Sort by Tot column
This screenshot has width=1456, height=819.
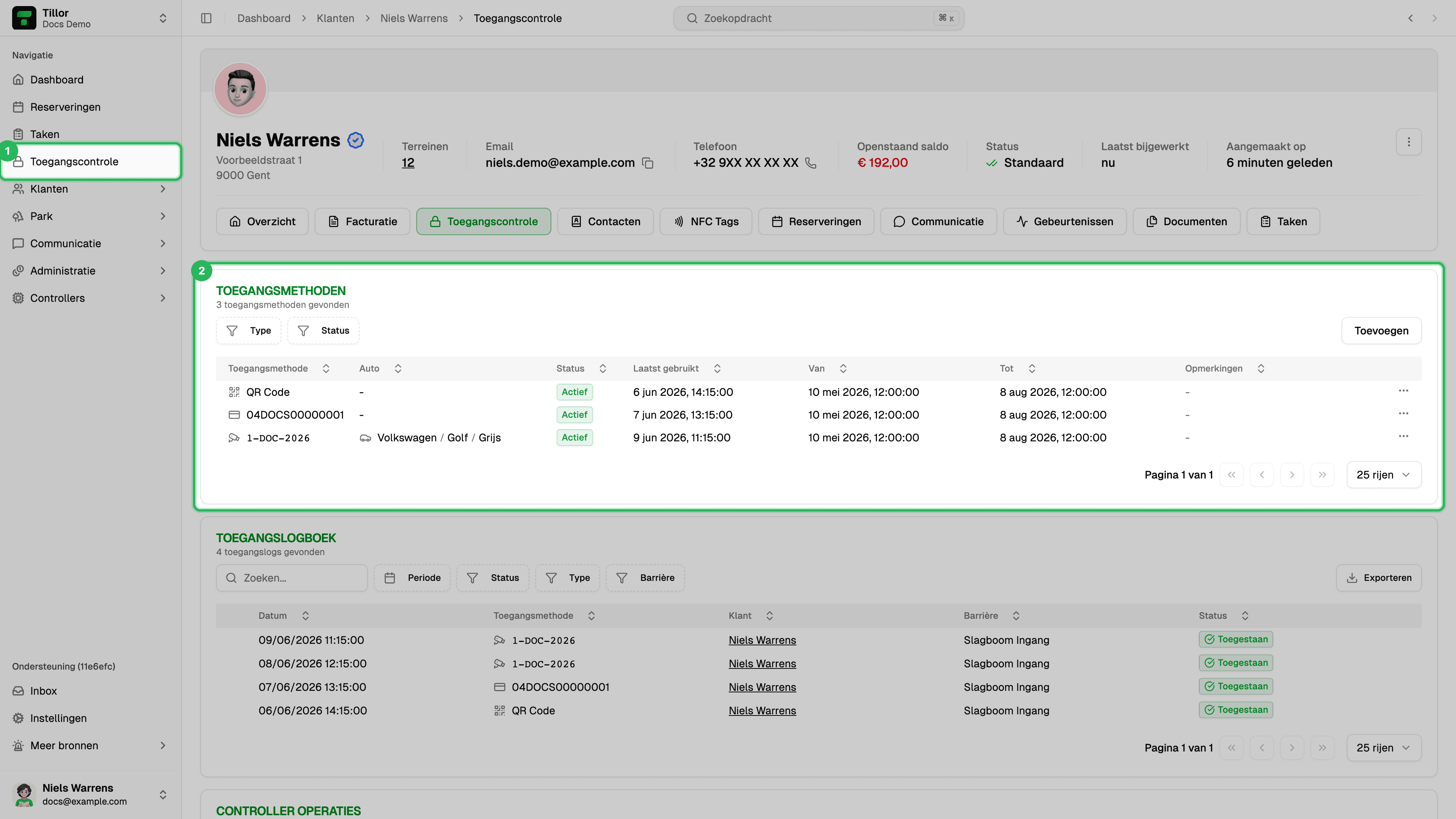tap(1031, 369)
